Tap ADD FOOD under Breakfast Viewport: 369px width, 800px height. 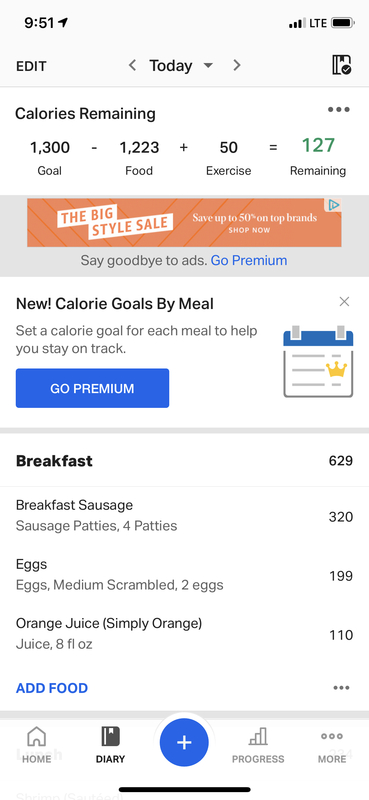pyautogui.click(x=52, y=688)
